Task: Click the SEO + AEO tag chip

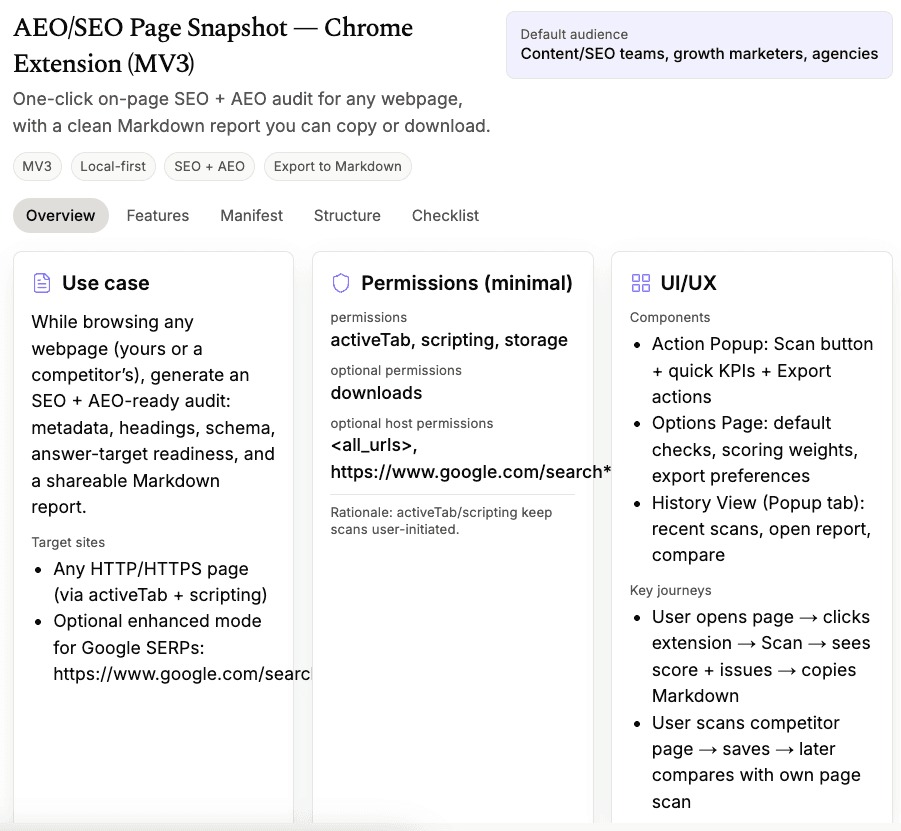Action: [x=209, y=167]
